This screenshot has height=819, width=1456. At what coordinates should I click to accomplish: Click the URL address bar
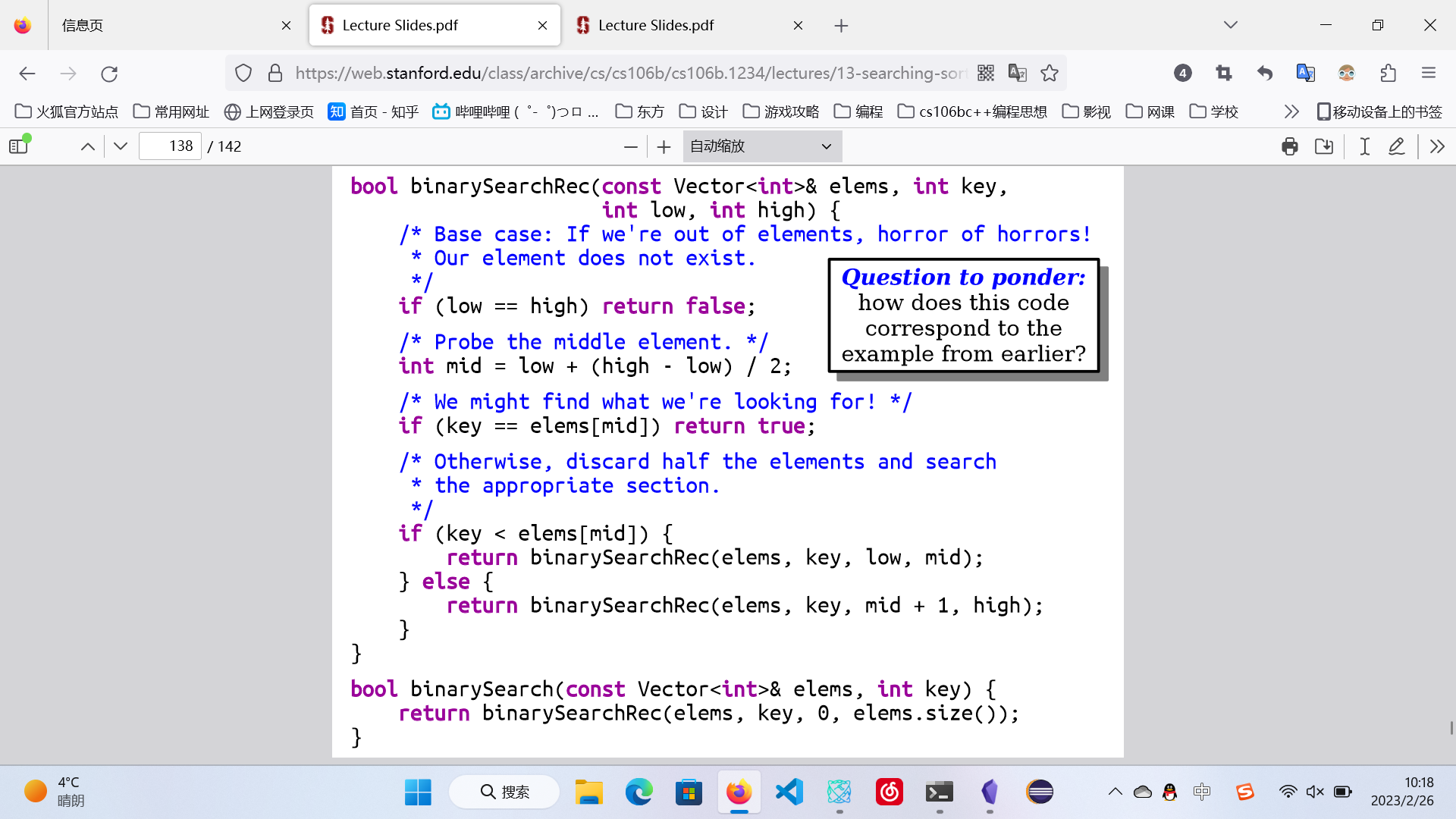(631, 73)
